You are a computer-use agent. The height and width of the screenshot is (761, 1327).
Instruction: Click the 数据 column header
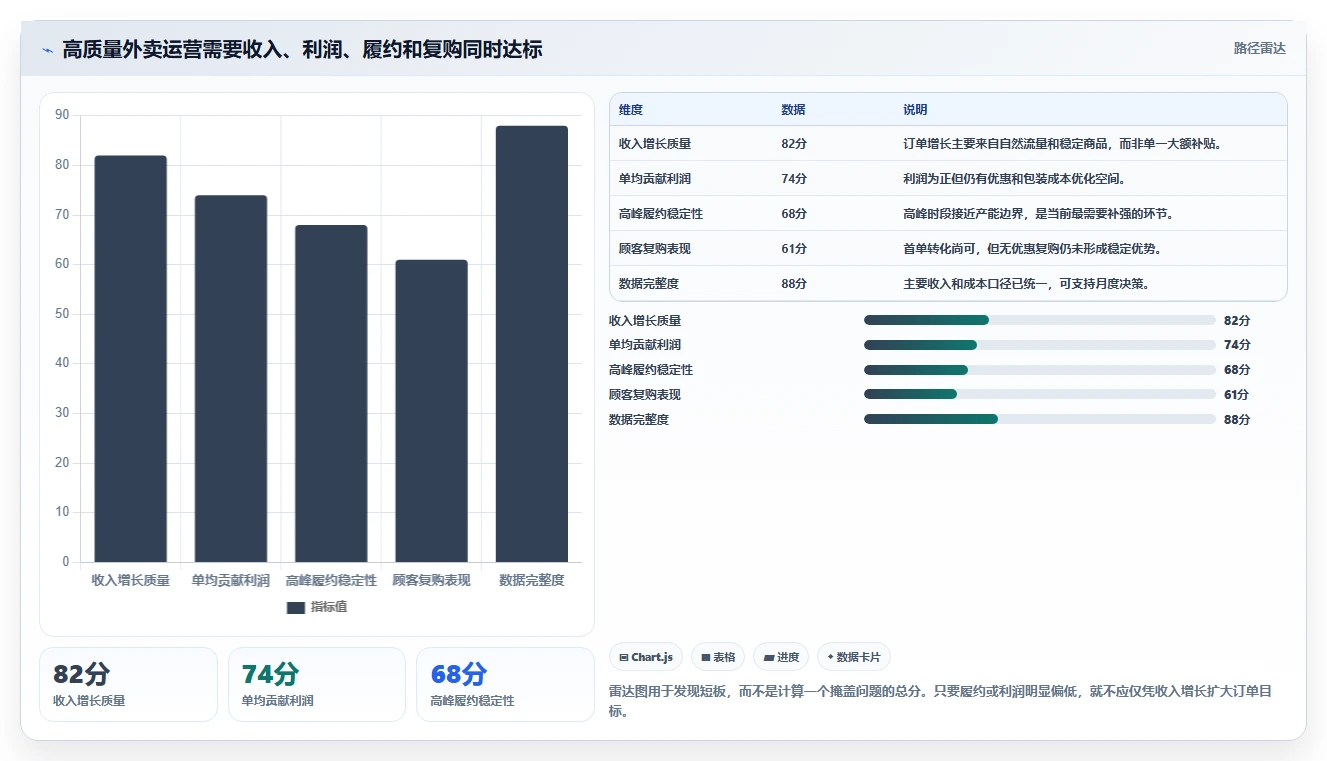point(793,110)
